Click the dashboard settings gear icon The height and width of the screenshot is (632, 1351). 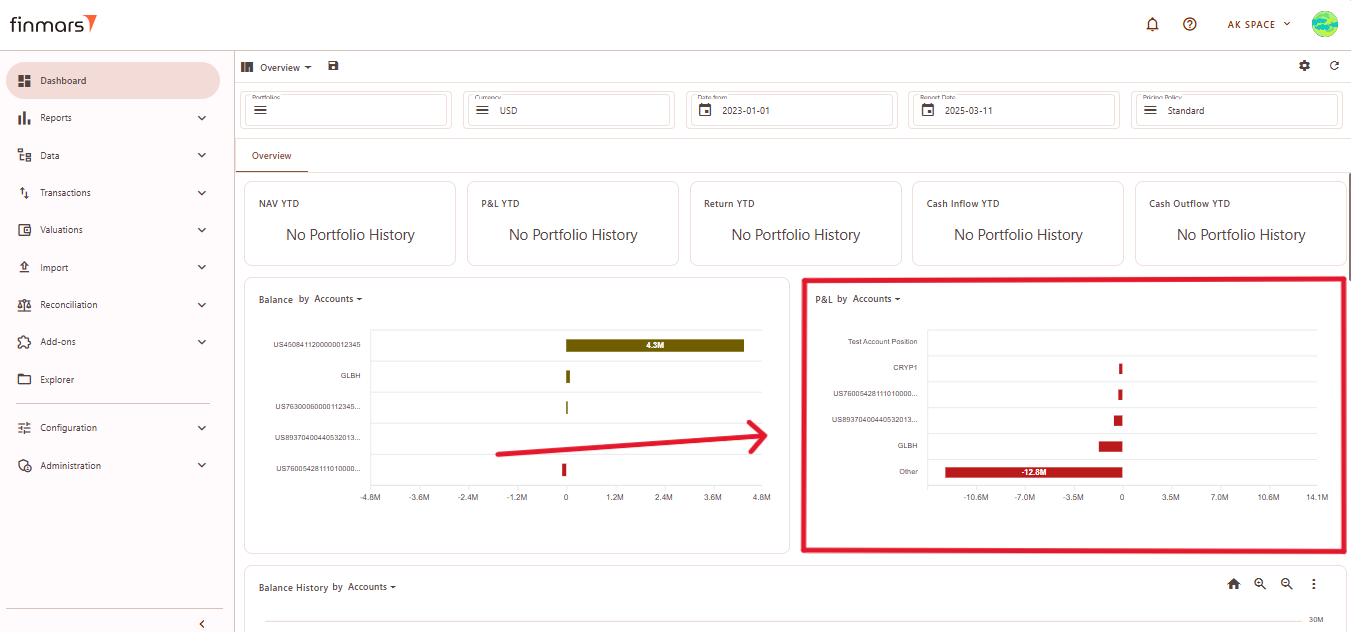[1304, 66]
